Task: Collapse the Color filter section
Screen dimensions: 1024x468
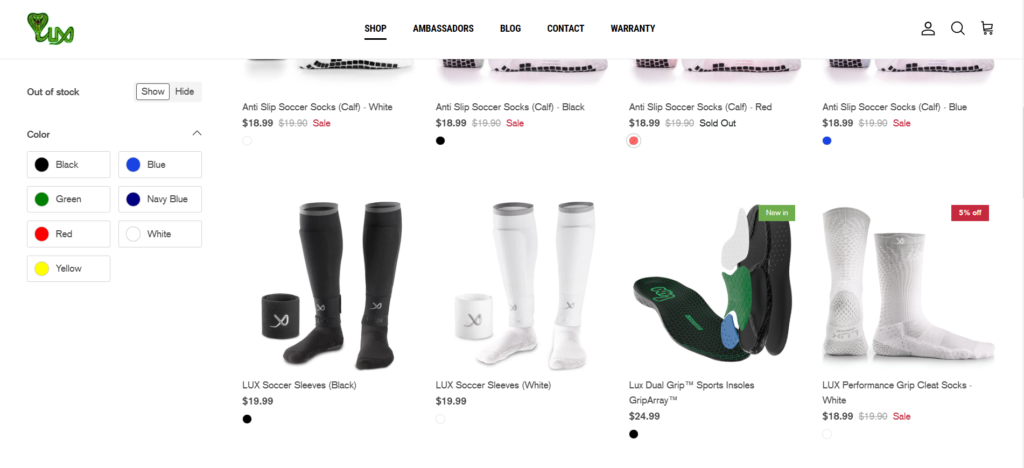Action: click(x=197, y=134)
